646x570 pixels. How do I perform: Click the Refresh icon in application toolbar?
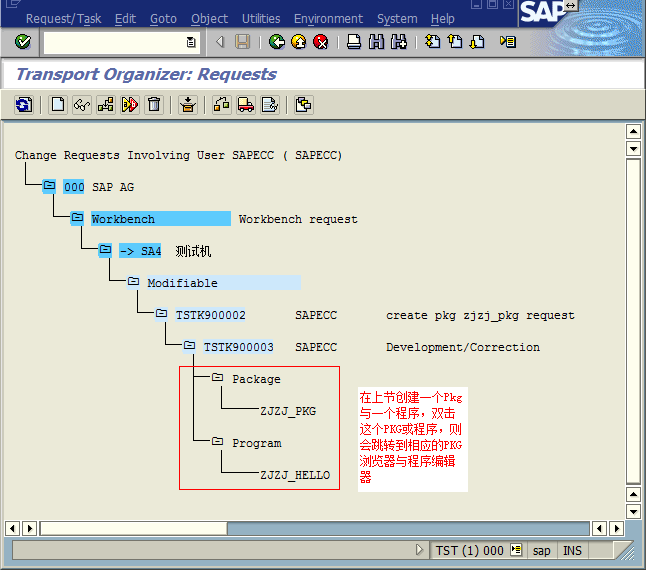23,105
